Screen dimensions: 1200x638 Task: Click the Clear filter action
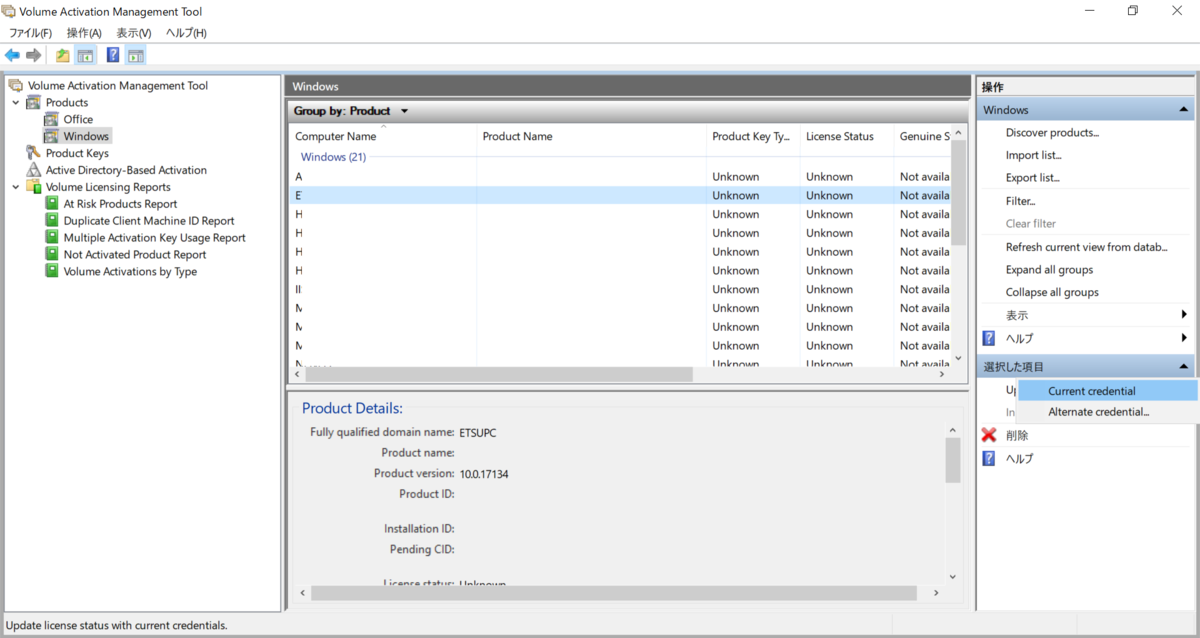click(x=1031, y=224)
